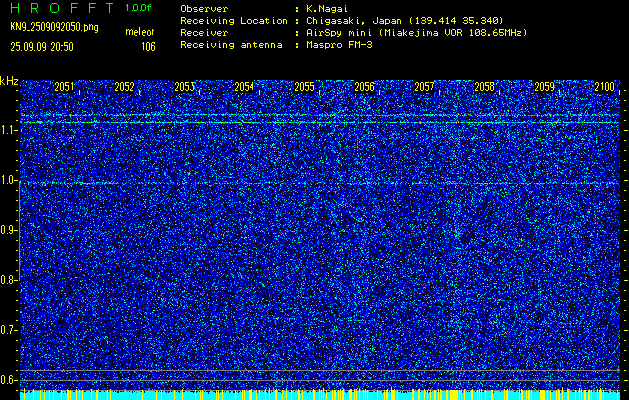Click the HROFFT title text
The image size is (629, 400).
click(61, 8)
